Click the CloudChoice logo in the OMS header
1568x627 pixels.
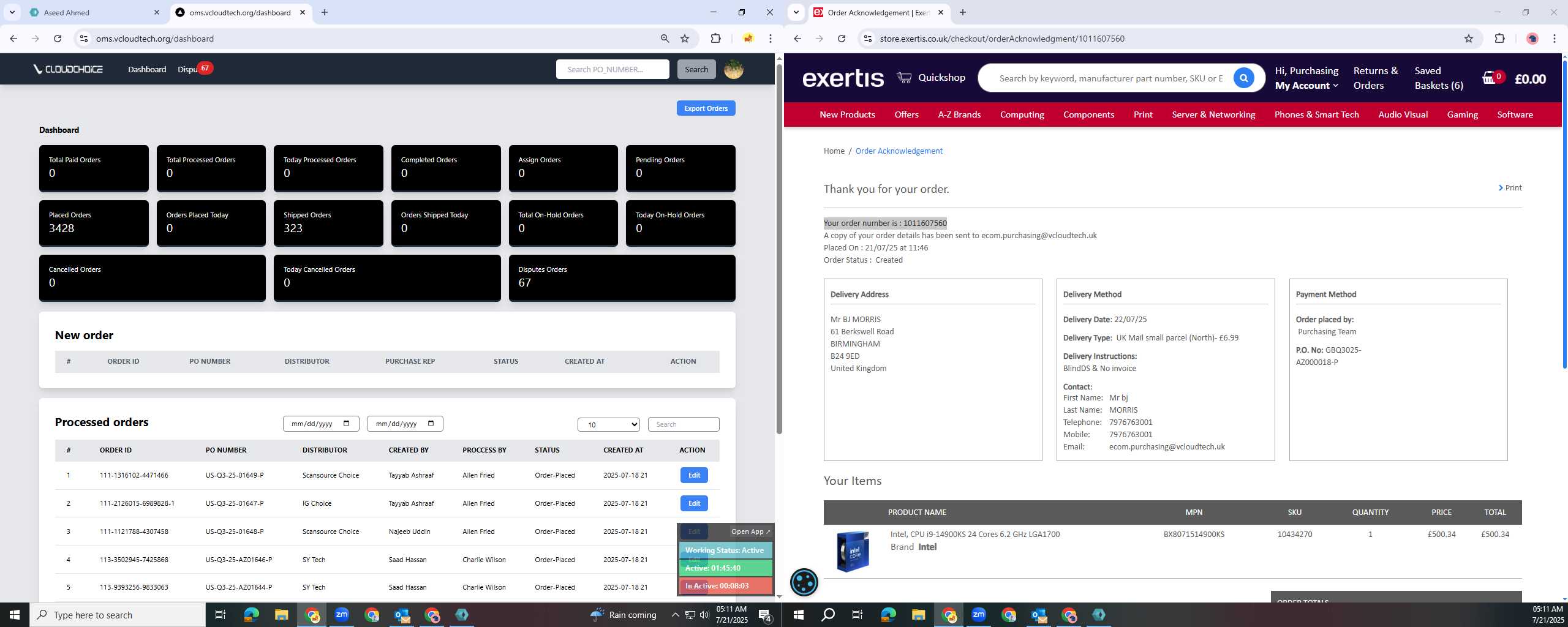coord(68,69)
